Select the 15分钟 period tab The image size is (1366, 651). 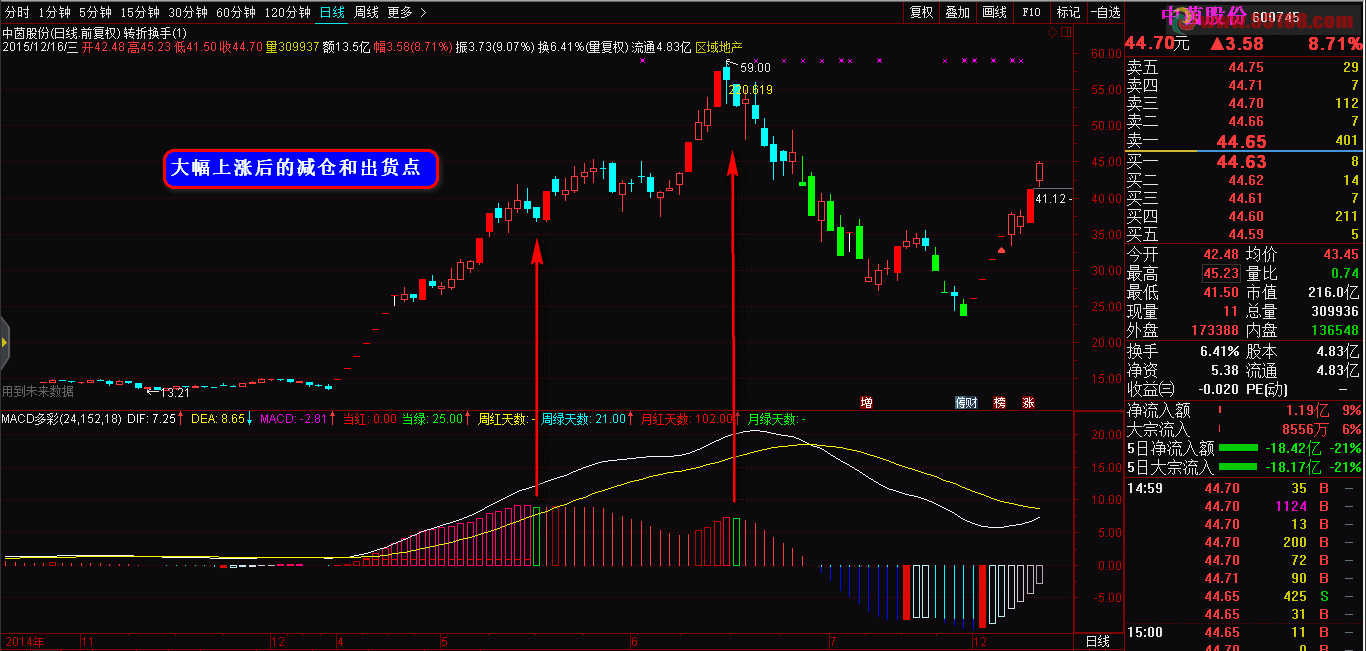point(139,12)
